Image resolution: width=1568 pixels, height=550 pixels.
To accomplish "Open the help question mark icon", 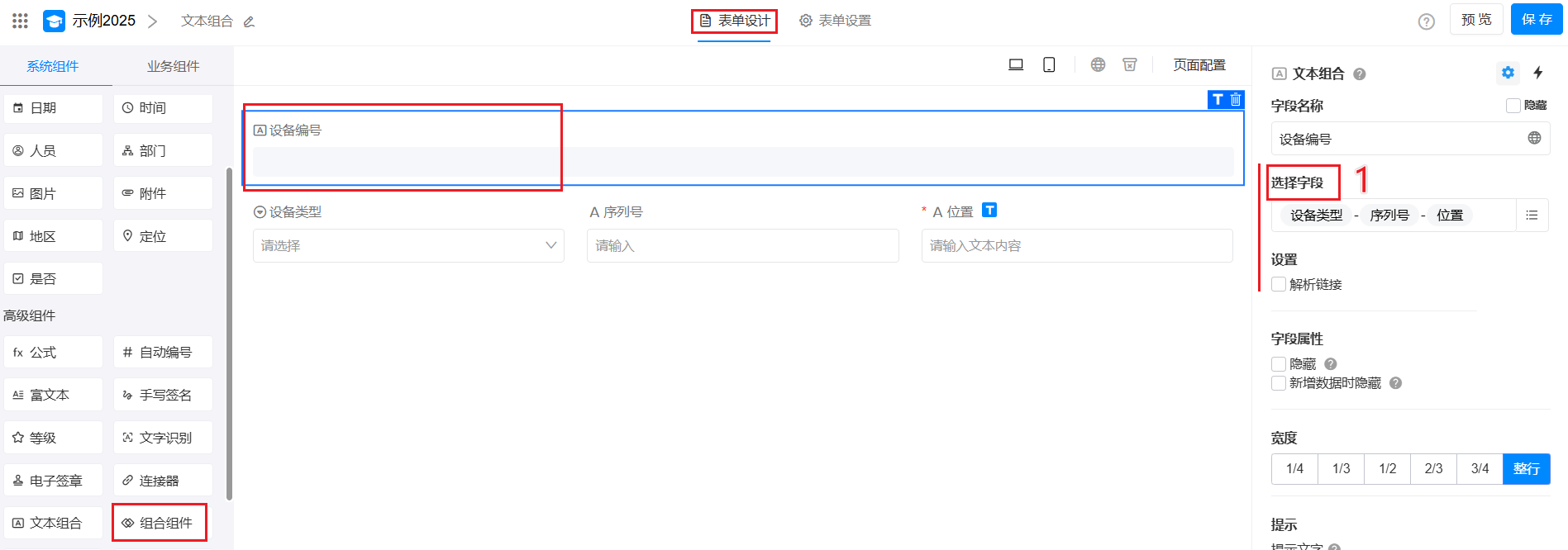I will coord(1426,21).
